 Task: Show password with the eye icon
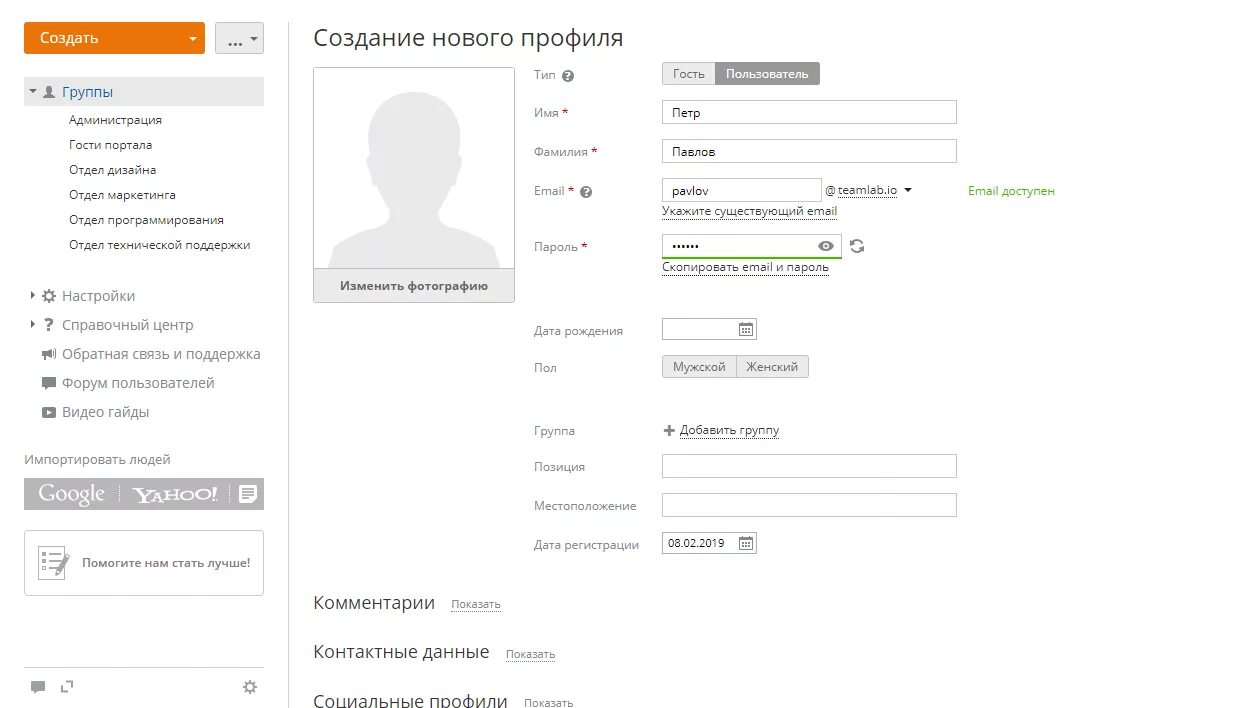[x=826, y=246]
